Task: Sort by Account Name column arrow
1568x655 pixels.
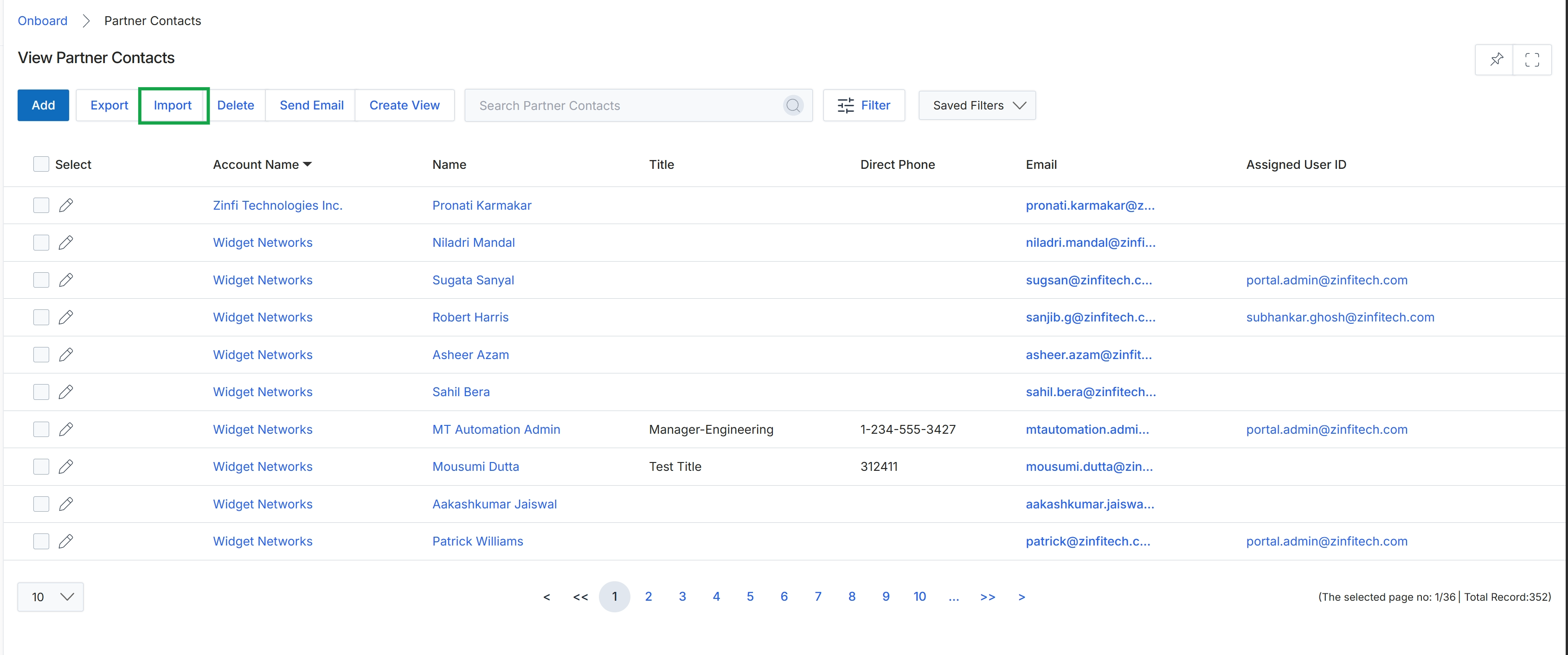Action: pos(308,164)
